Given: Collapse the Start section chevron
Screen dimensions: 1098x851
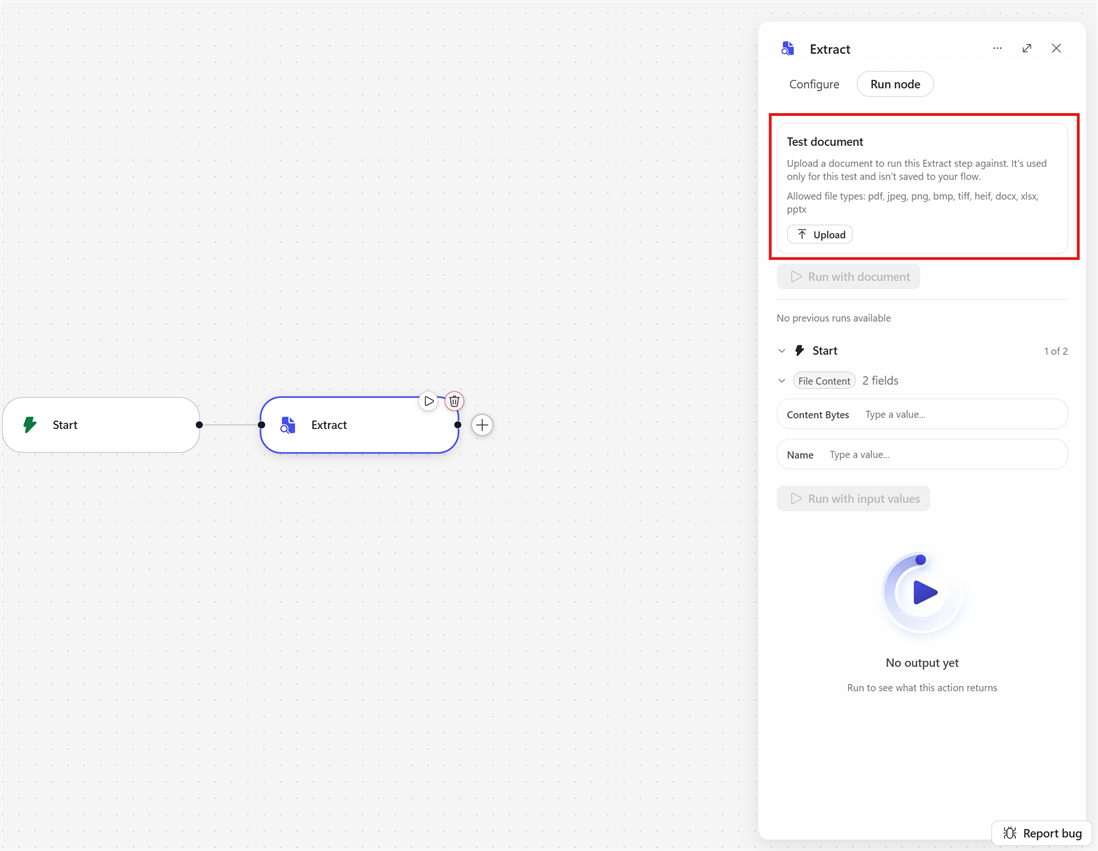Looking at the screenshot, I should pyautogui.click(x=782, y=351).
